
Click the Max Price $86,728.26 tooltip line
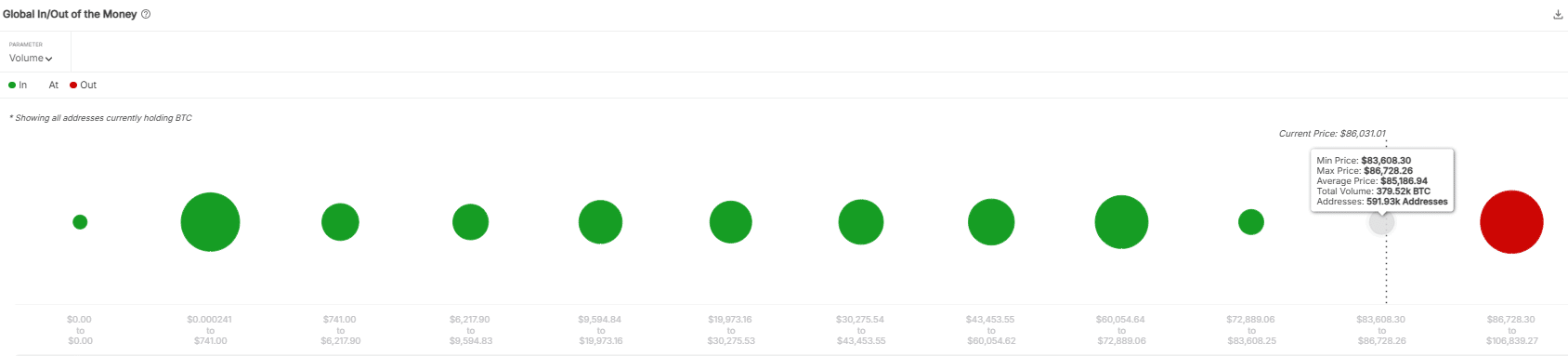pos(1365,171)
